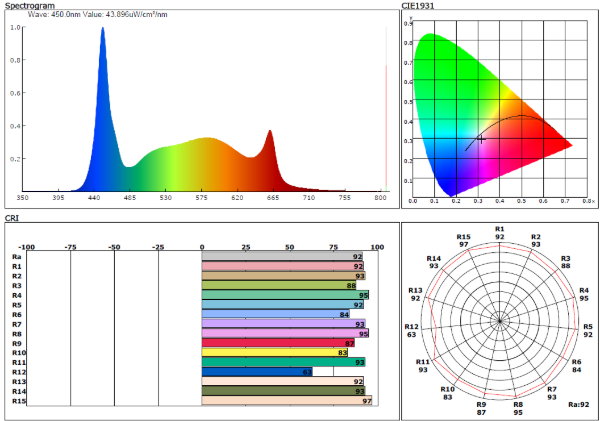
Task: Click the peach R15 bar in CRI chart
Action: 287,401
